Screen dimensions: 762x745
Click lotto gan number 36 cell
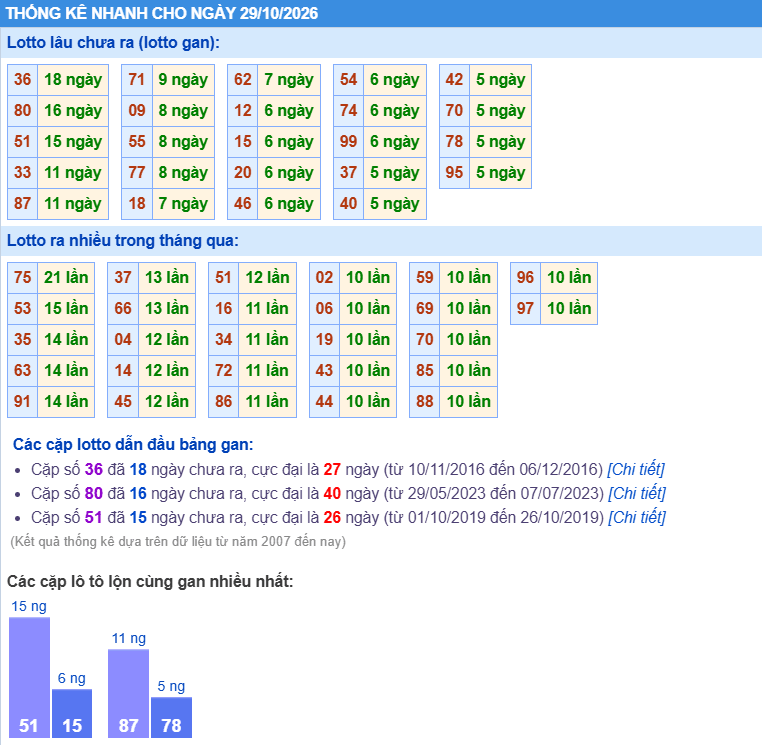(23, 80)
